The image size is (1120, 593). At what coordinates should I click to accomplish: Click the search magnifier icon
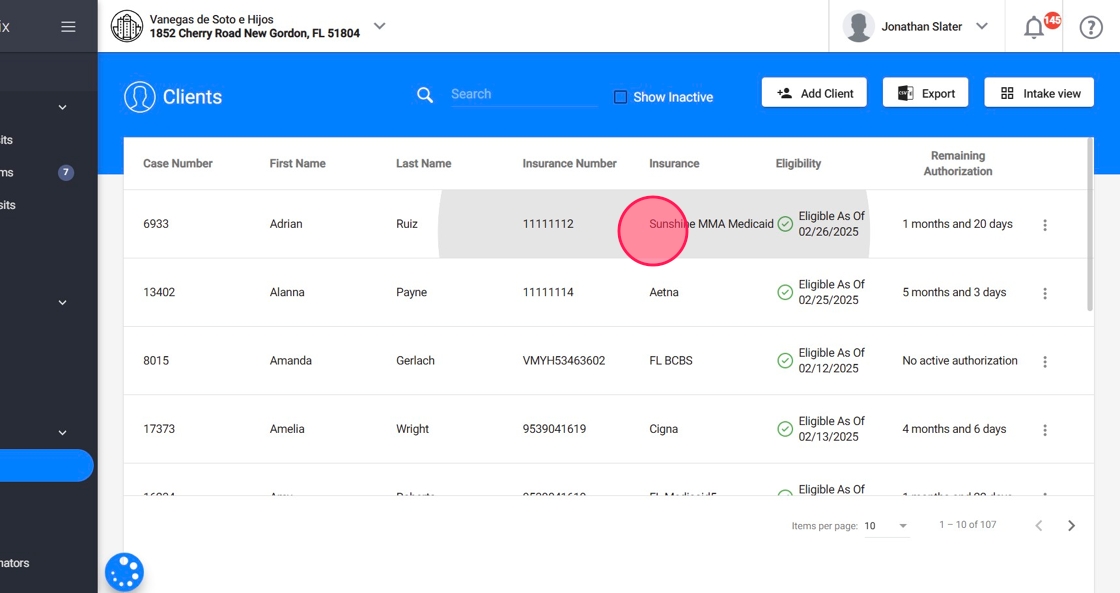[x=425, y=95]
